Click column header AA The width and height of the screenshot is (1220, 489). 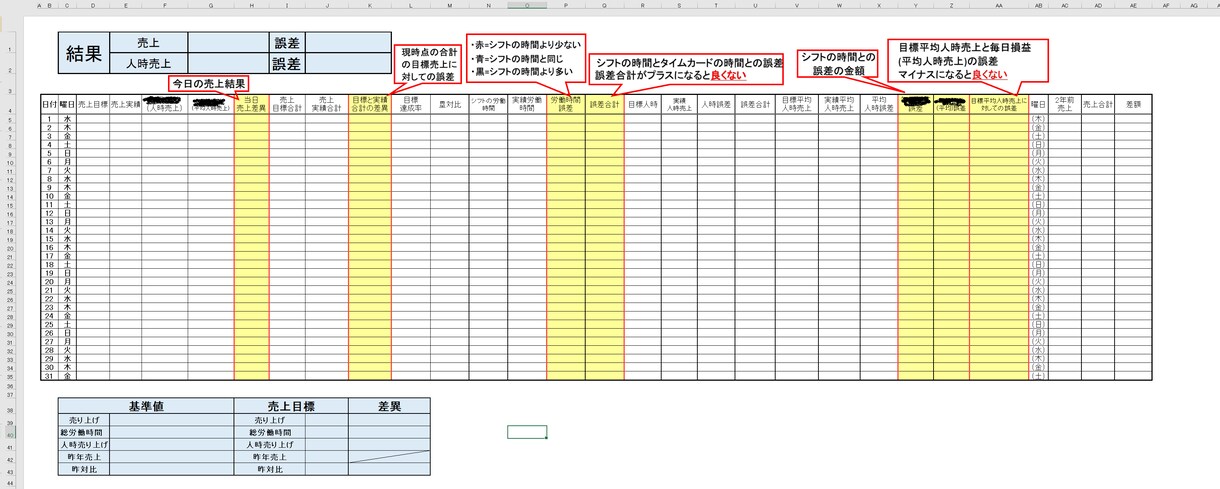(x=999, y=5)
